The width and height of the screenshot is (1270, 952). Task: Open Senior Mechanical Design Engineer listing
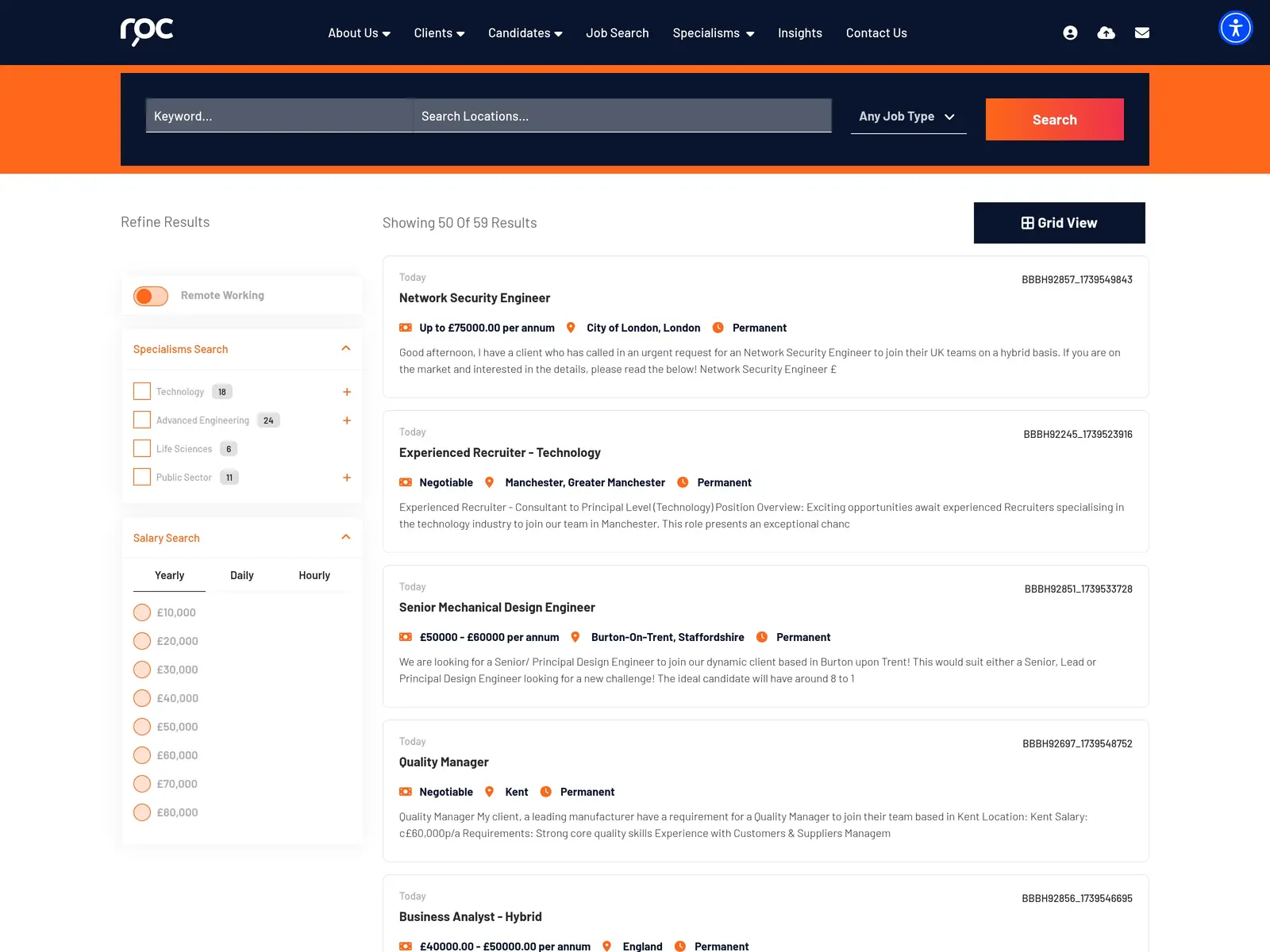pos(497,608)
